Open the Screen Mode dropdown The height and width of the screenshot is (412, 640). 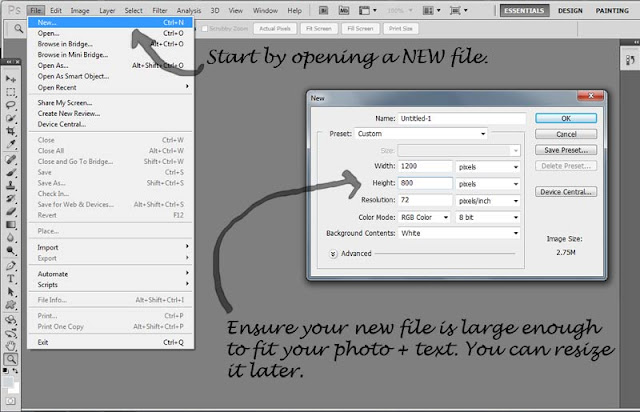tap(458, 10)
